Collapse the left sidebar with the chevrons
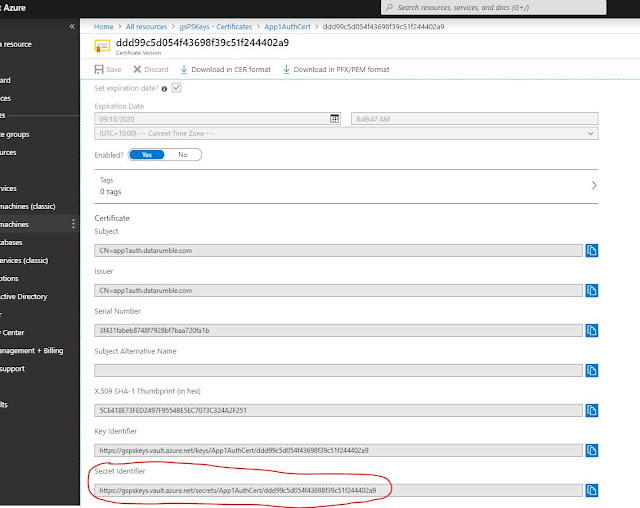The width and height of the screenshot is (640, 508). click(72, 27)
